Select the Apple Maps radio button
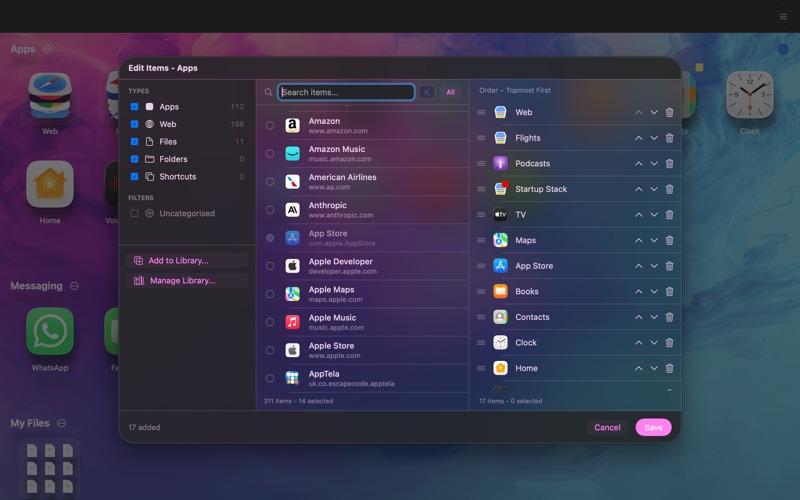 tap(270, 294)
